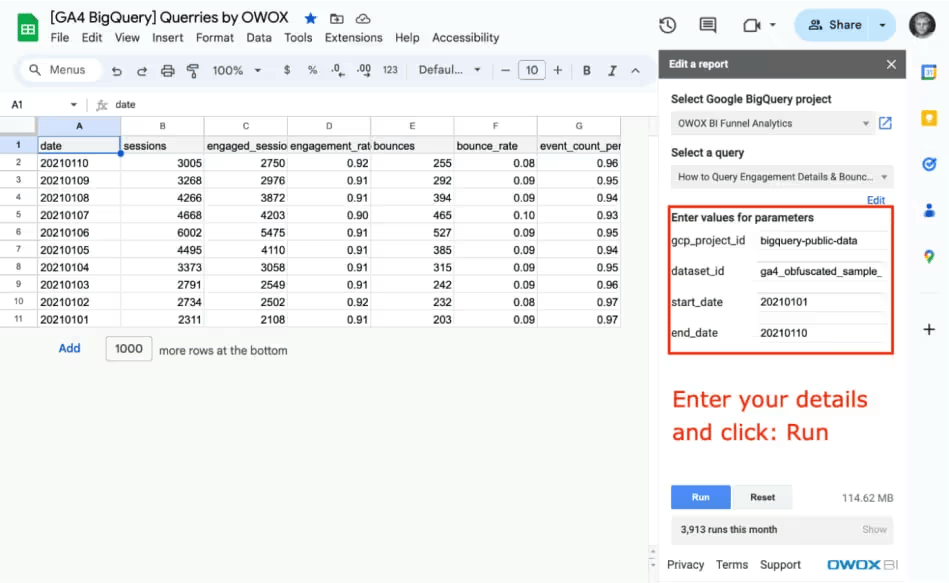Open the Insert menu
949x583 pixels.
coord(168,38)
